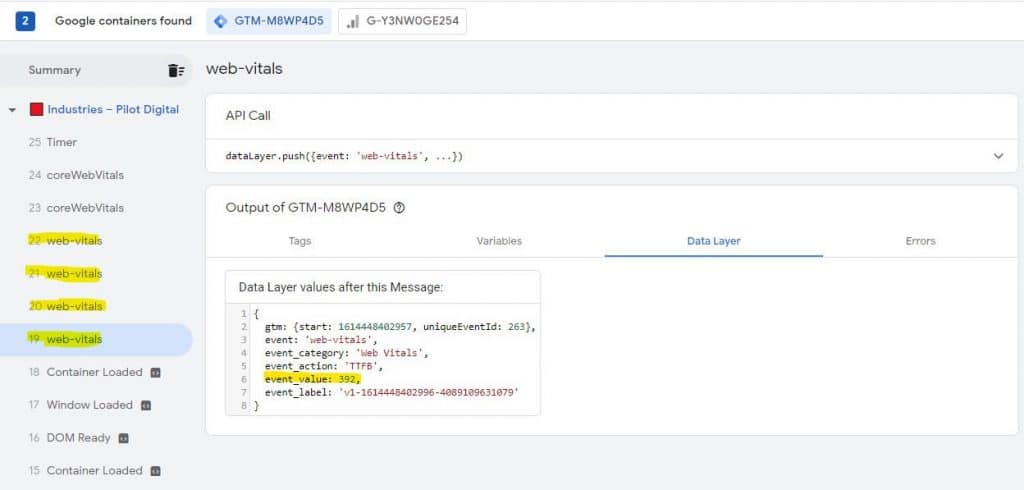Screen dimensions: 1024x490
Task: Select event 17 Window Loaded
Action: [80, 405]
